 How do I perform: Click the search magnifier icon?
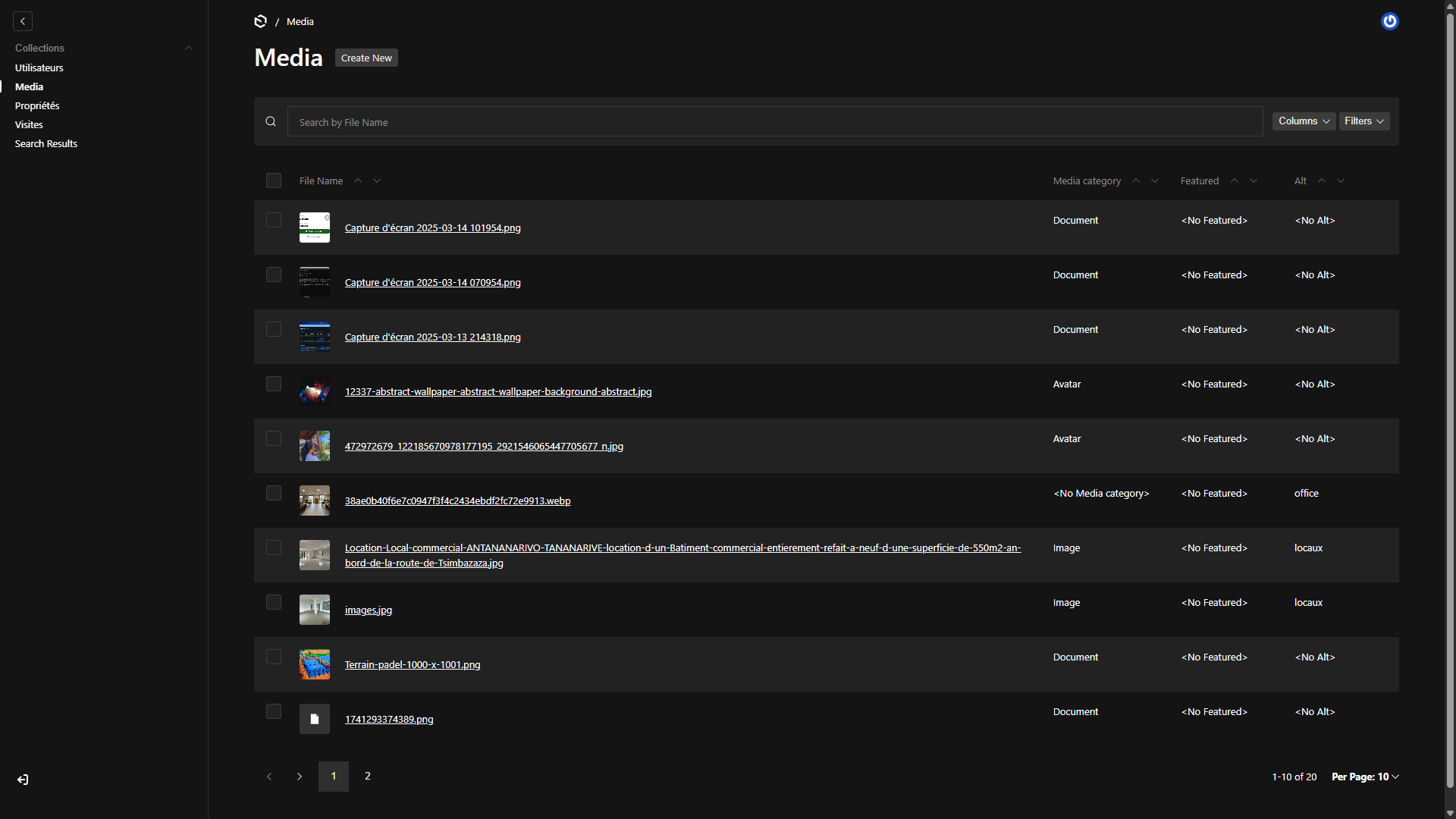coord(271,121)
